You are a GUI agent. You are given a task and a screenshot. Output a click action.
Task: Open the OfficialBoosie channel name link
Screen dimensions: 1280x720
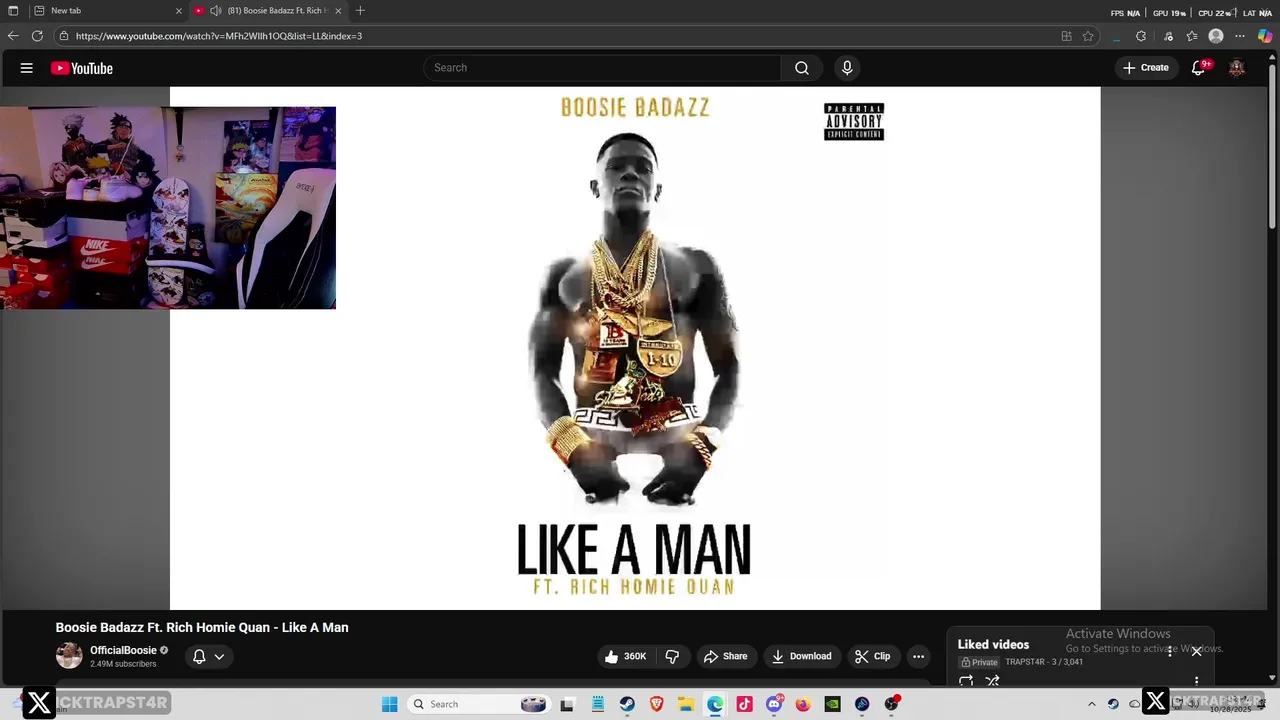click(x=124, y=650)
